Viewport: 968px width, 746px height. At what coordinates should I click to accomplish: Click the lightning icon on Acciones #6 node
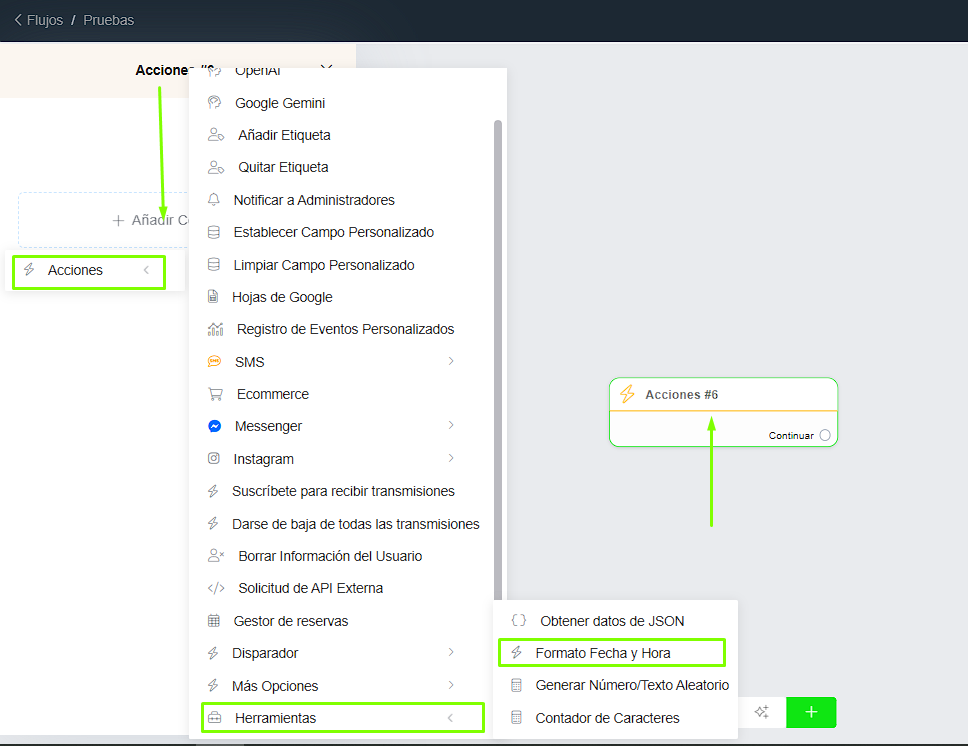pyautogui.click(x=627, y=394)
